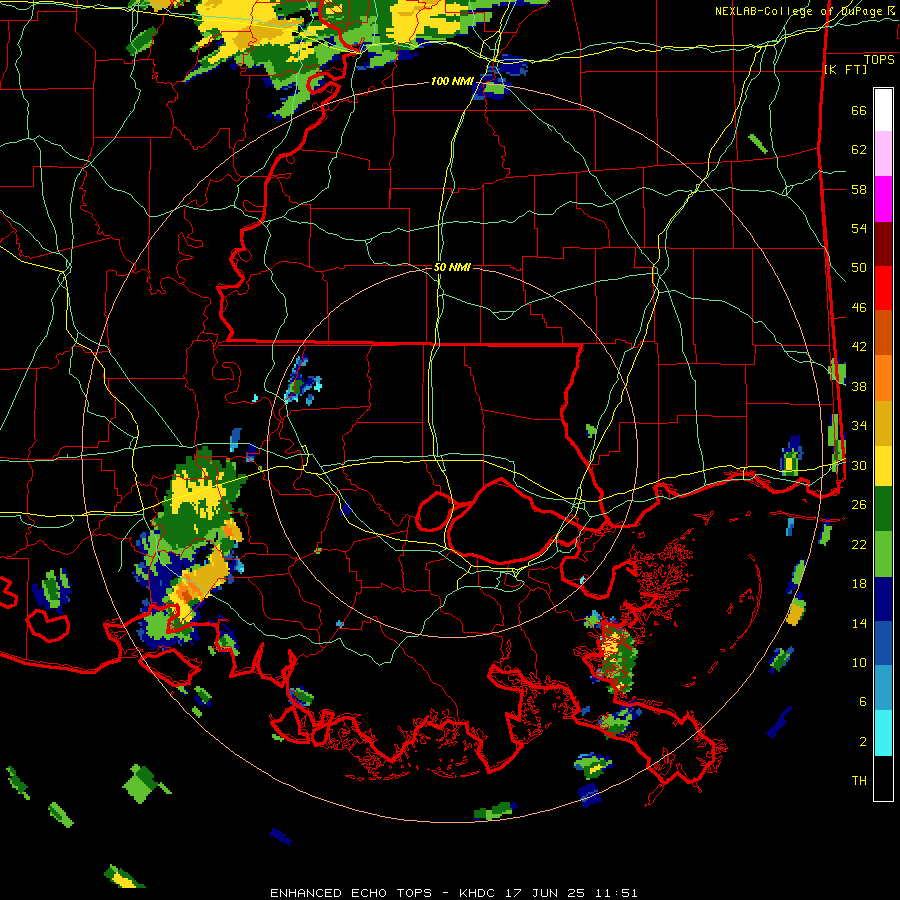The width and height of the screenshot is (900, 900).
Task: Click the legend value "66"
Action: point(859,110)
